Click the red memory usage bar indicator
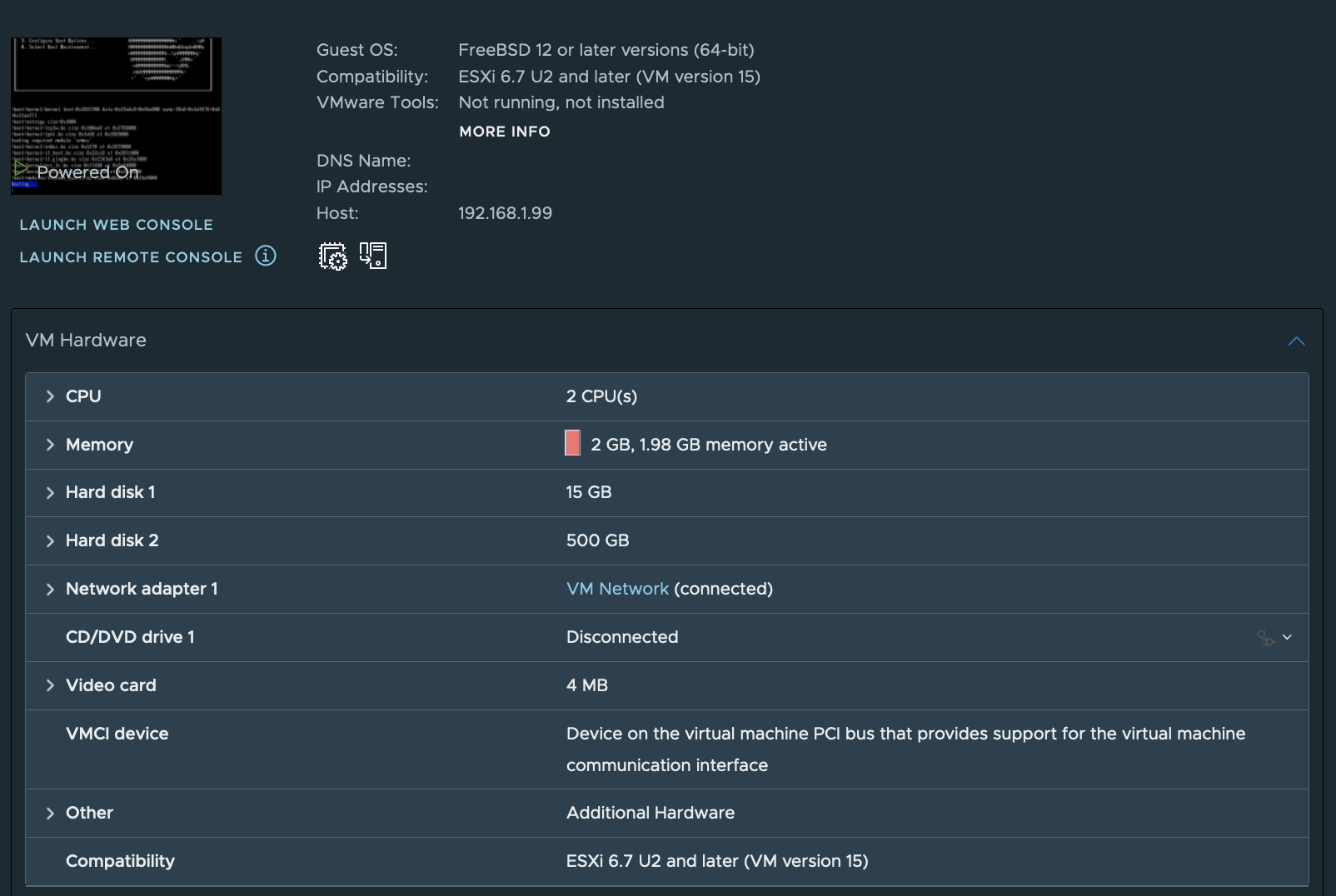This screenshot has width=1336, height=896. pyautogui.click(x=572, y=443)
